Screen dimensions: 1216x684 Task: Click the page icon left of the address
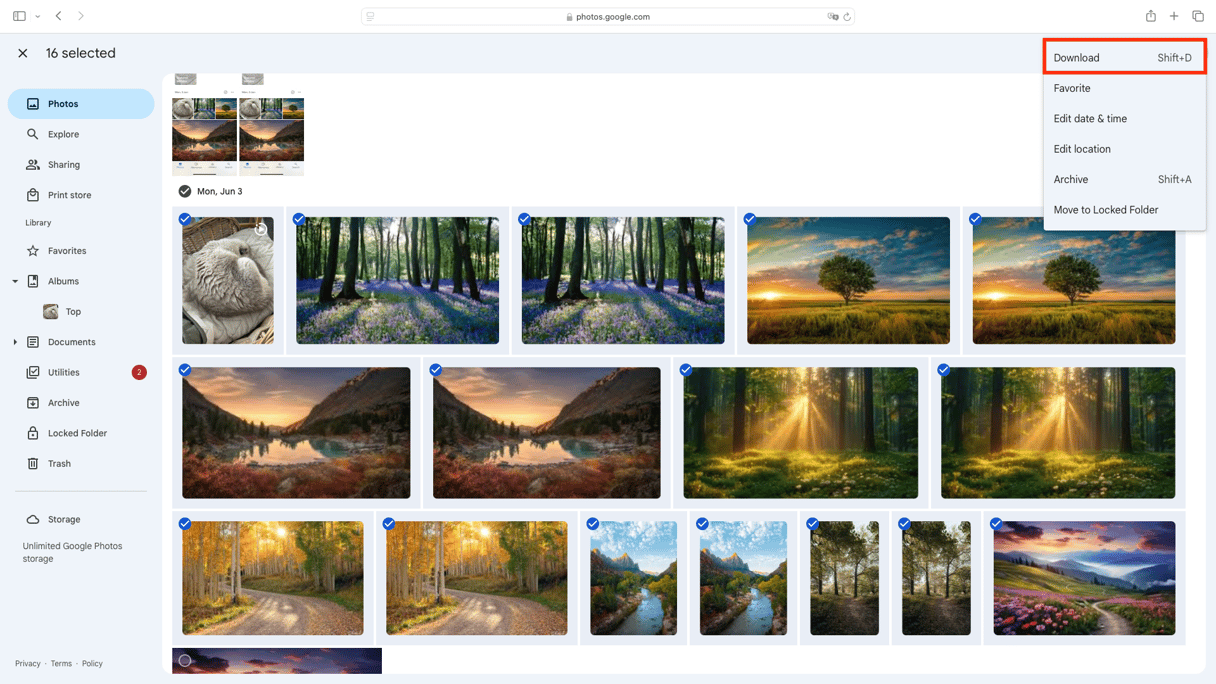click(371, 17)
